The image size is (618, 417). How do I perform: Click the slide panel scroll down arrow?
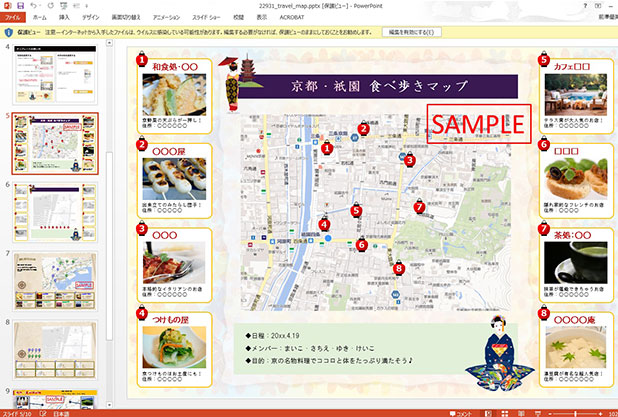pos(110,405)
